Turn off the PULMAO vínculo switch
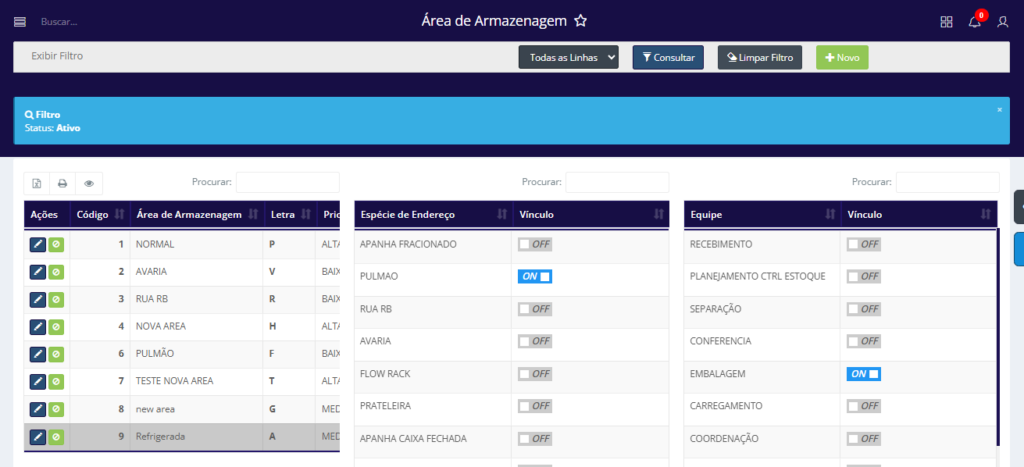This screenshot has height=467, width=1024. click(x=535, y=277)
